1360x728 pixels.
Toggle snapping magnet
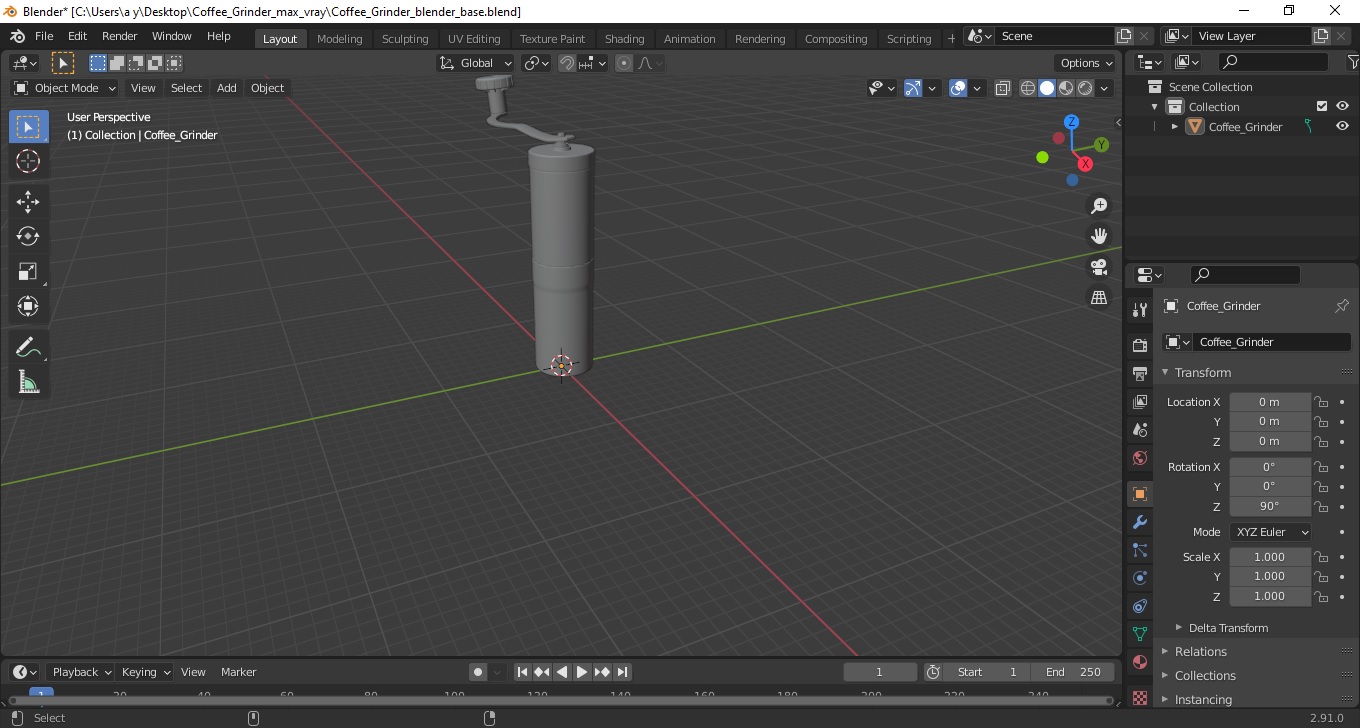(567, 63)
